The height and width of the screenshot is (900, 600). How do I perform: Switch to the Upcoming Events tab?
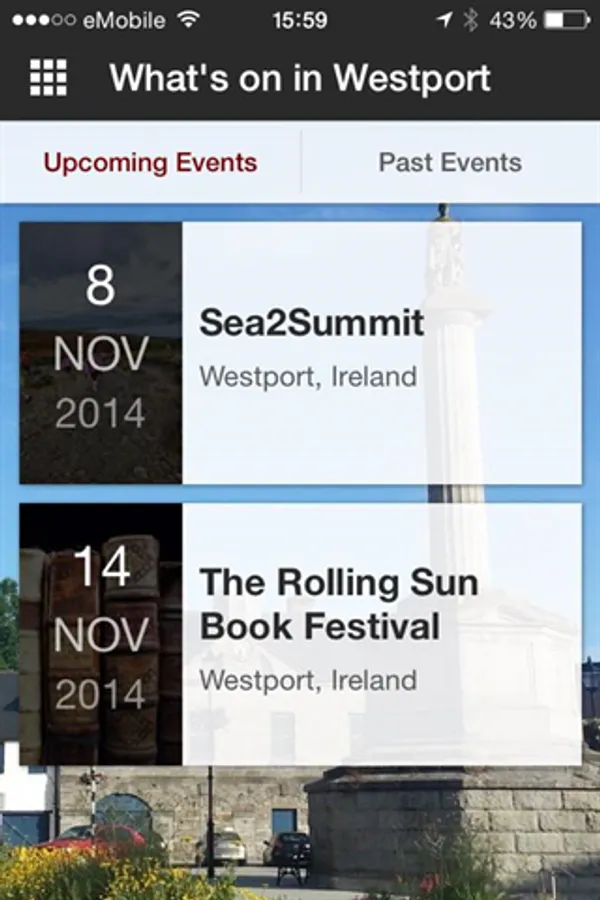tap(150, 163)
